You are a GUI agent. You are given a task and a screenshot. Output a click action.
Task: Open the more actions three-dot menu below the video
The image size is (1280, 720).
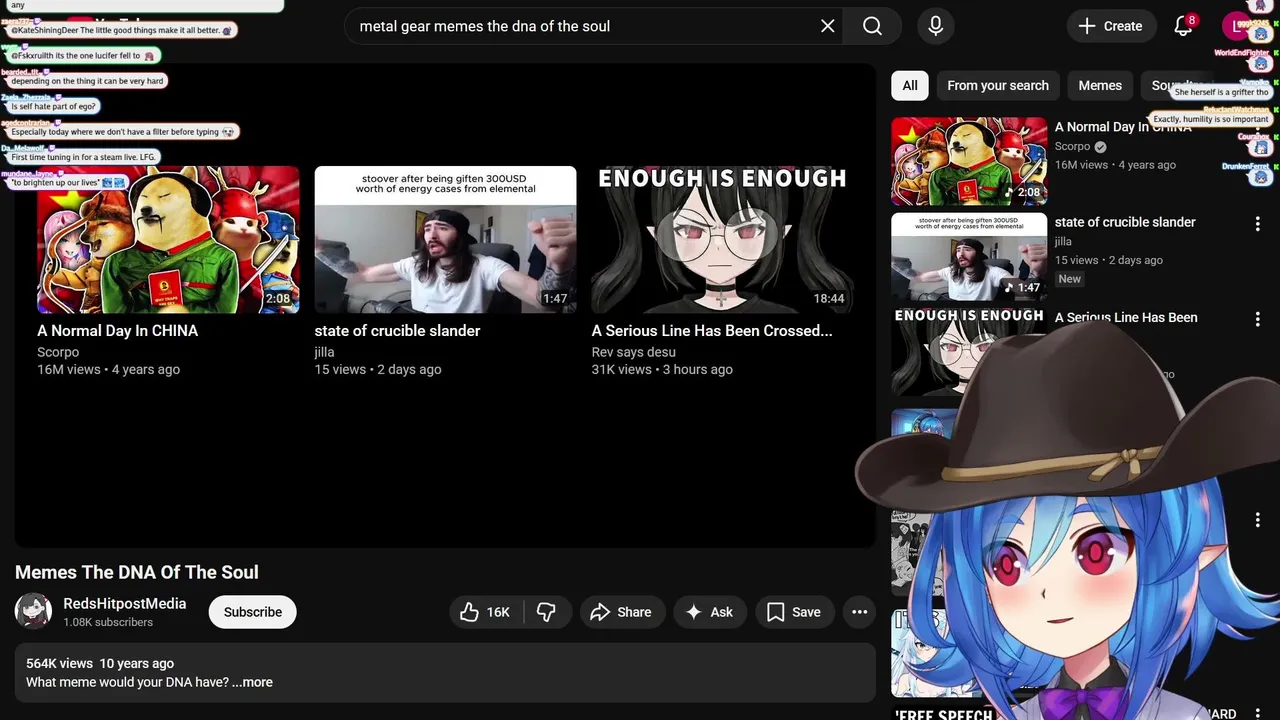point(859,612)
